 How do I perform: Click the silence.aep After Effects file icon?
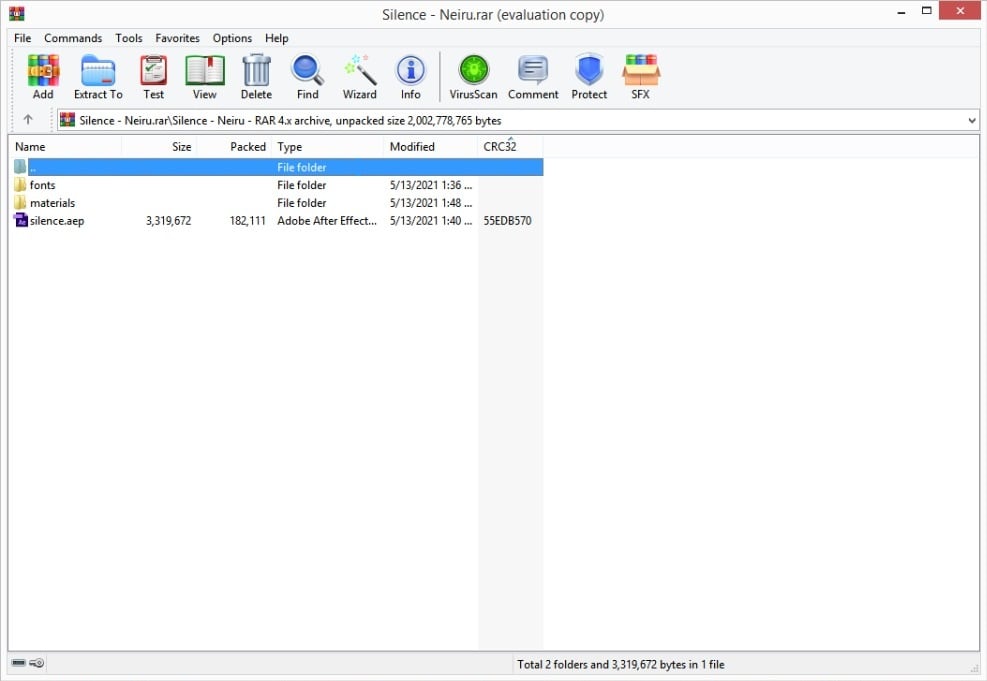click(x=21, y=220)
